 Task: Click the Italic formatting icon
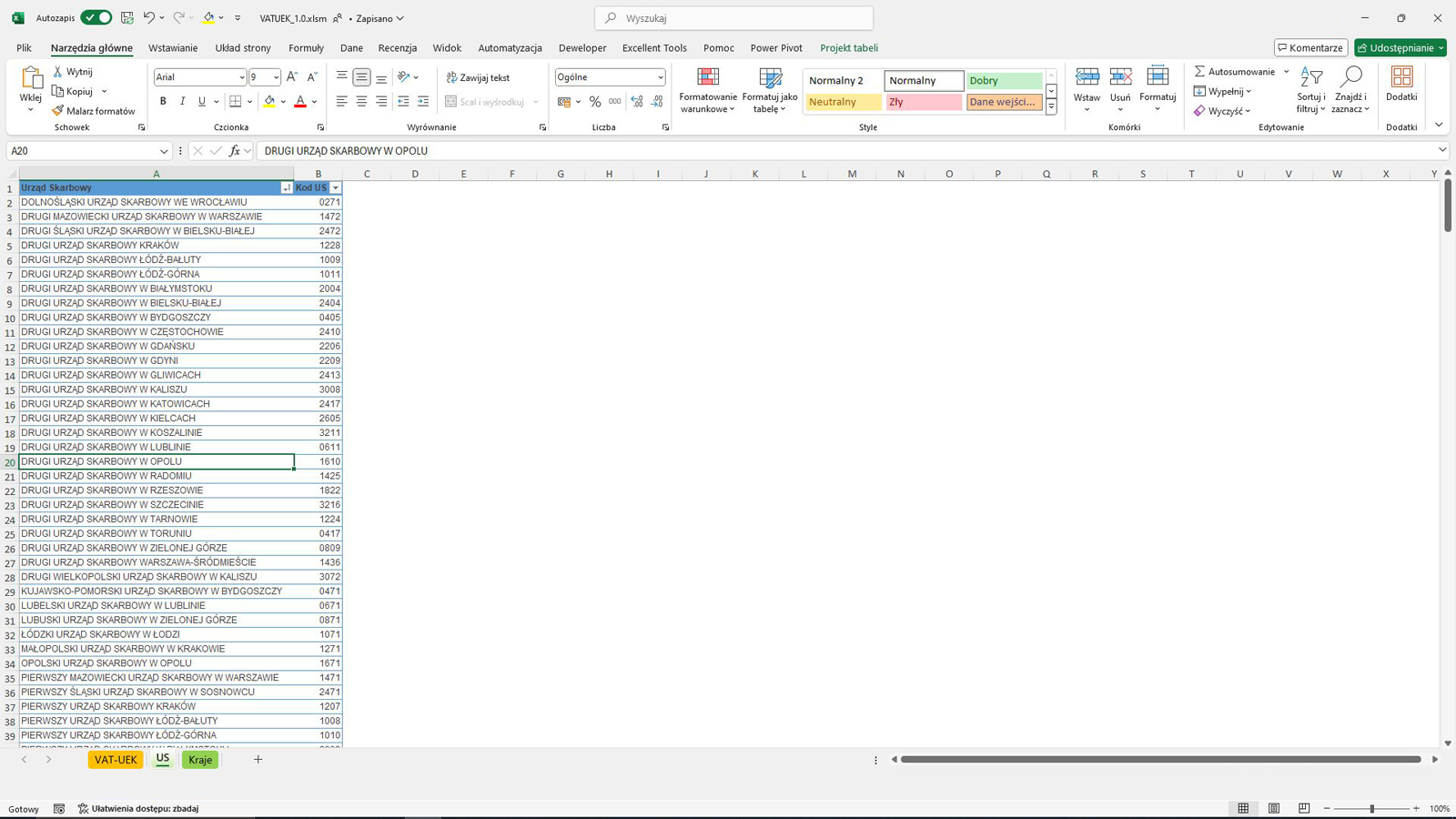pyautogui.click(x=182, y=102)
